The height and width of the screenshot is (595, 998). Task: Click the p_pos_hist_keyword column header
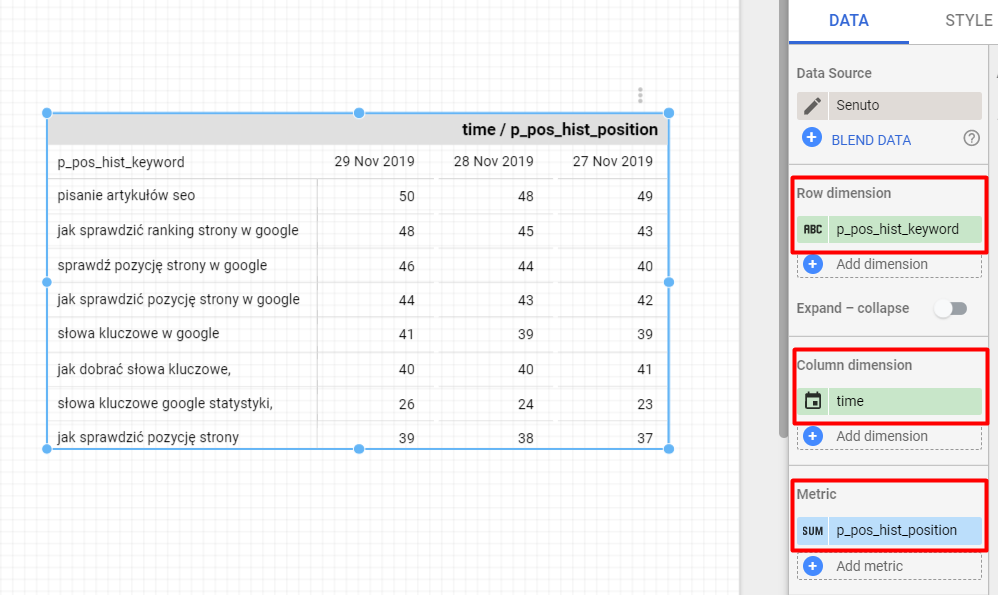click(121, 162)
